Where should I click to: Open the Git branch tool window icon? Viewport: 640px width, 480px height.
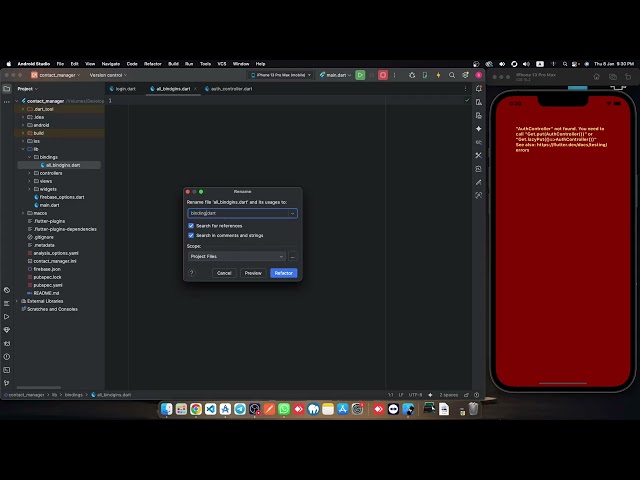click(7, 383)
